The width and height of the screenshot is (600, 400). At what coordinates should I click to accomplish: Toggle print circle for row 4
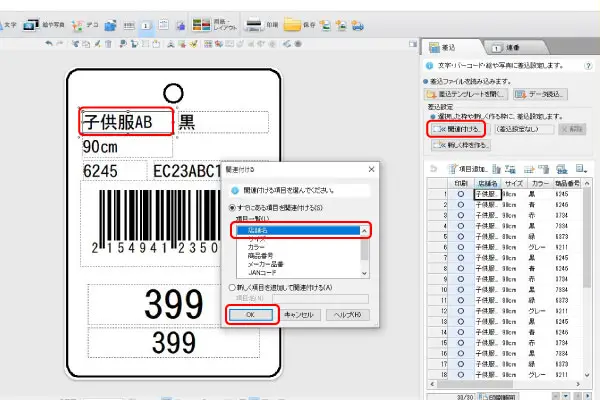[x=461, y=226]
